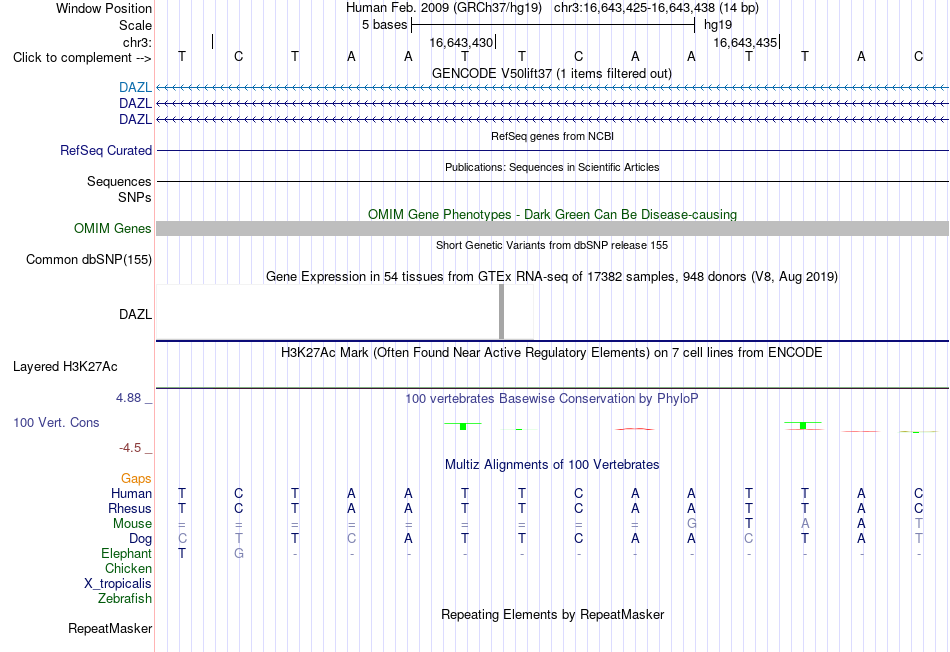Viewport: 950px width, 652px height.
Task: Open the RepeatMasker track label
Action: point(110,628)
